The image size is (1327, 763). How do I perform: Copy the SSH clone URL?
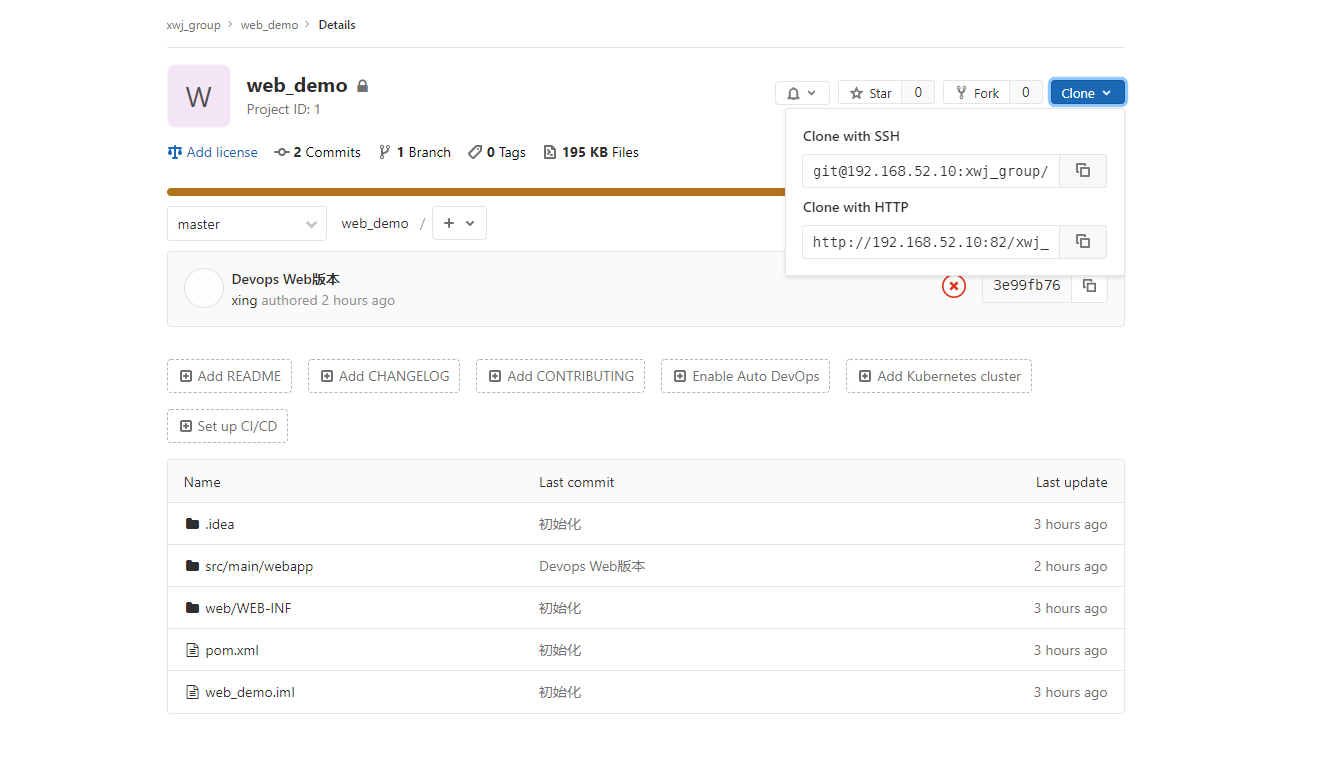tap(1083, 171)
